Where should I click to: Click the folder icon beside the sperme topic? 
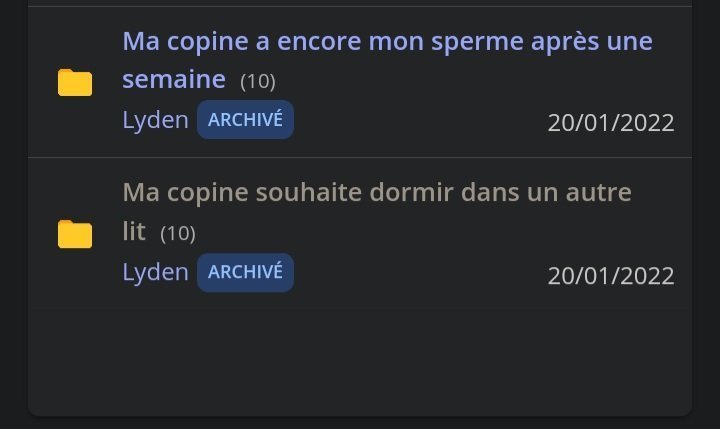click(75, 83)
